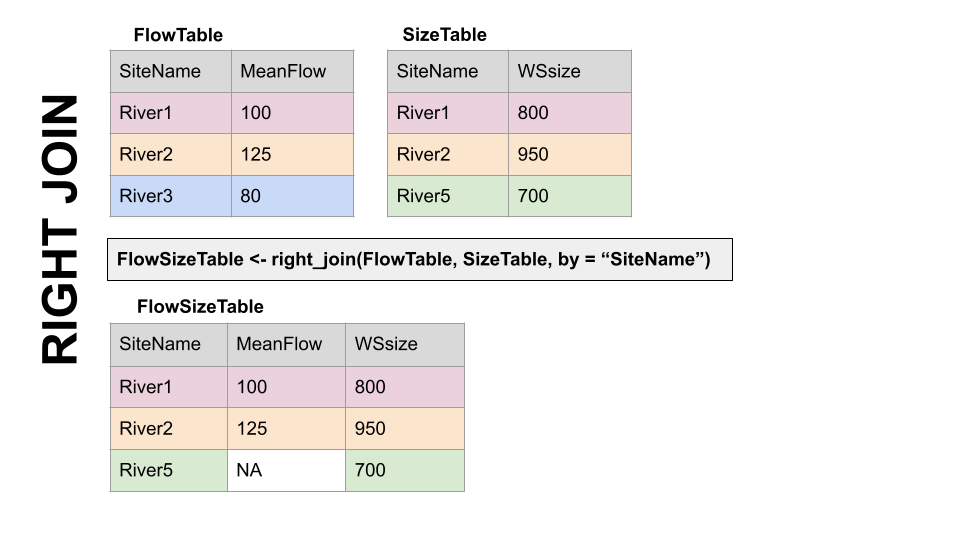Select the blue cell containing 80
The image size is (960, 540).
293,196
